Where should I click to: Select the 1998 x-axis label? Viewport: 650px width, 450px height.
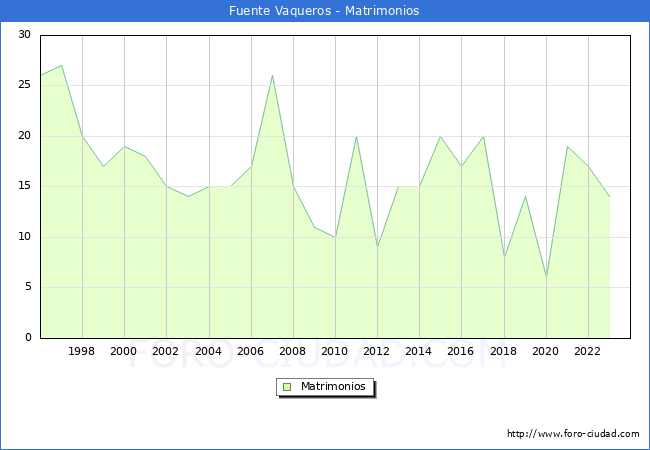(x=82, y=352)
